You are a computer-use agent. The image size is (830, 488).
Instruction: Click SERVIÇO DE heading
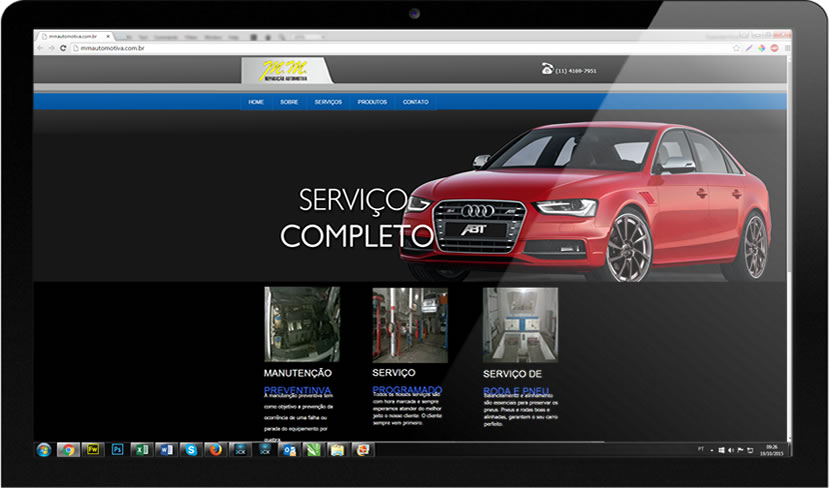pos(512,374)
